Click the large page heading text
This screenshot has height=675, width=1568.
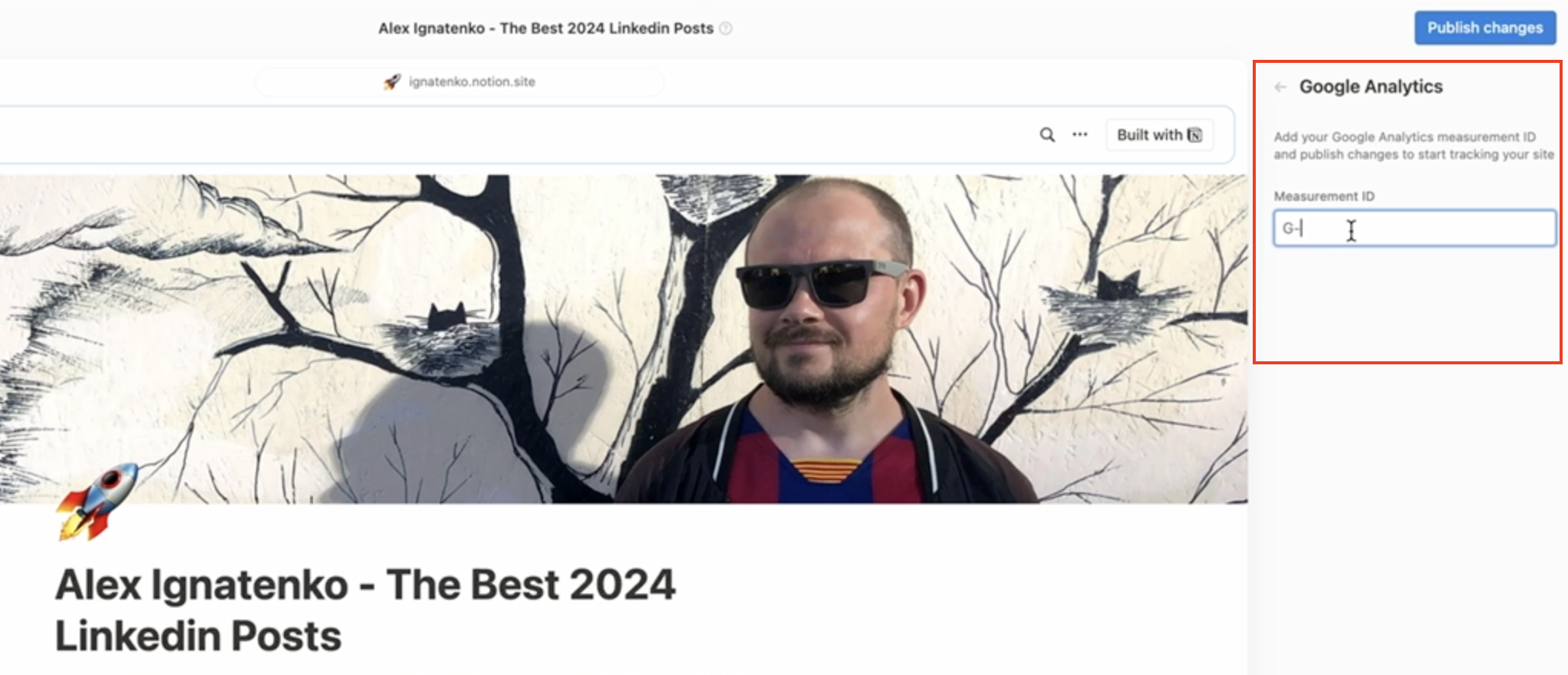click(365, 610)
